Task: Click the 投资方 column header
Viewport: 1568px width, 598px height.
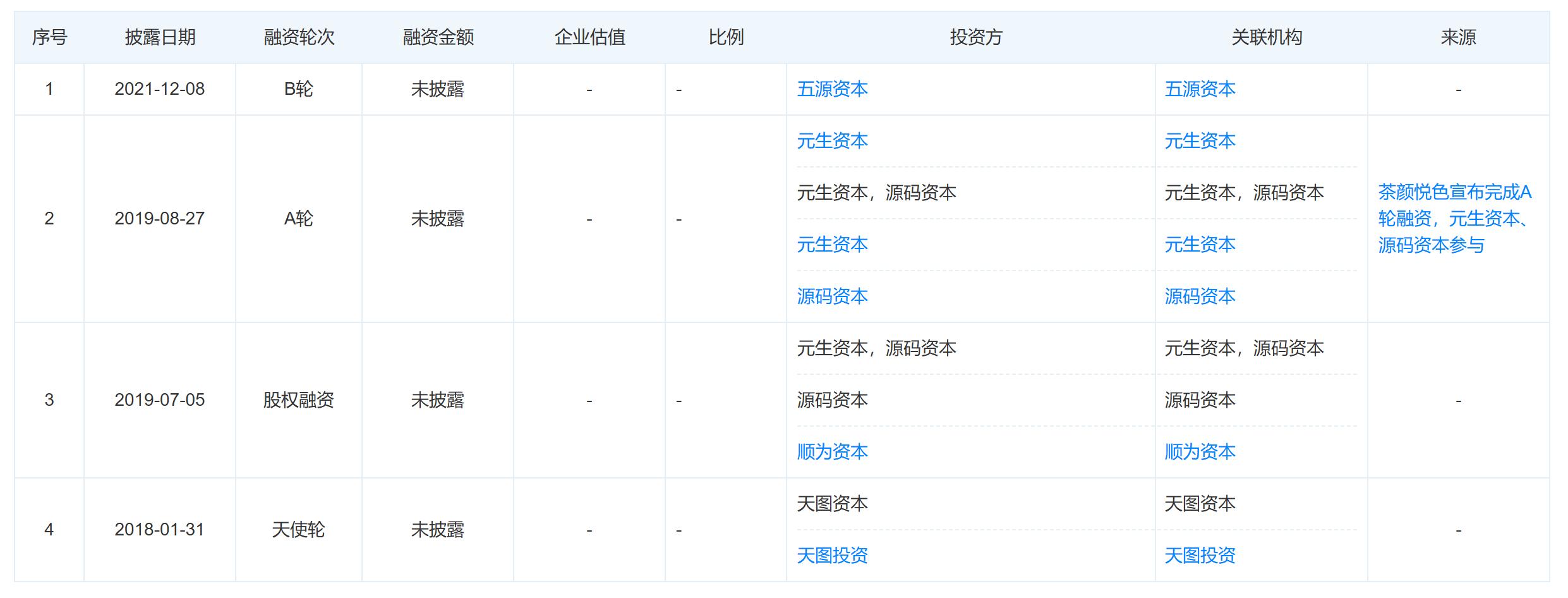Action: [976, 37]
